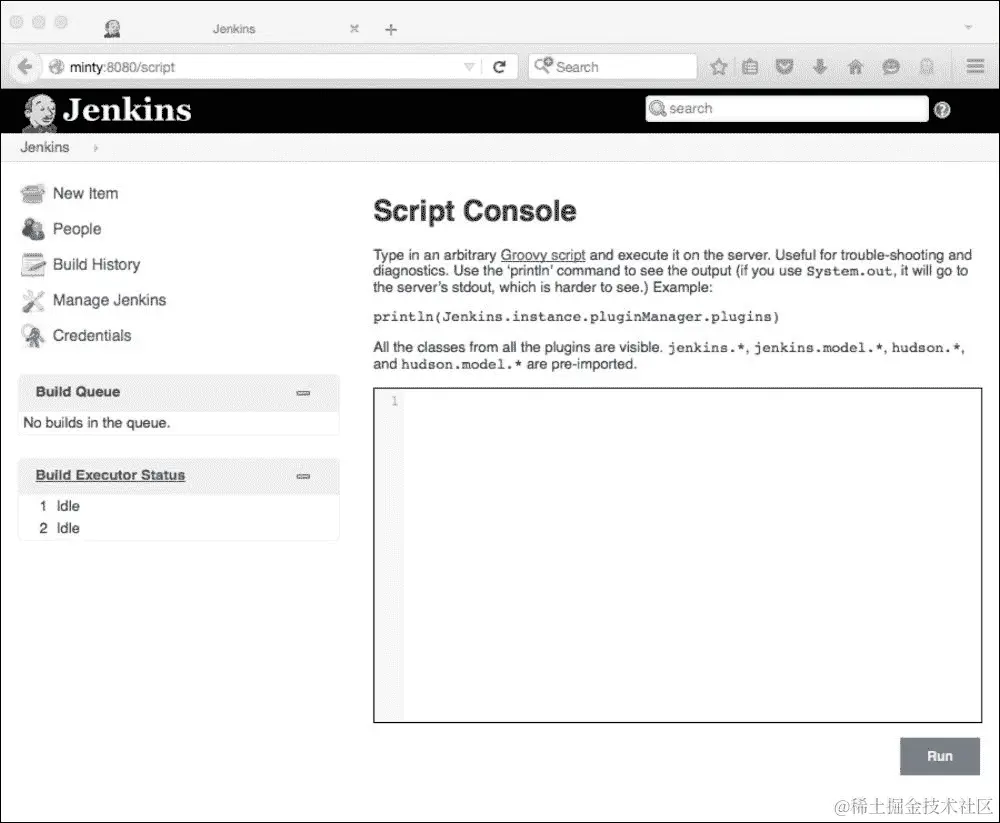Follow the Groovy script link
This screenshot has height=823, width=1000.
pos(543,255)
